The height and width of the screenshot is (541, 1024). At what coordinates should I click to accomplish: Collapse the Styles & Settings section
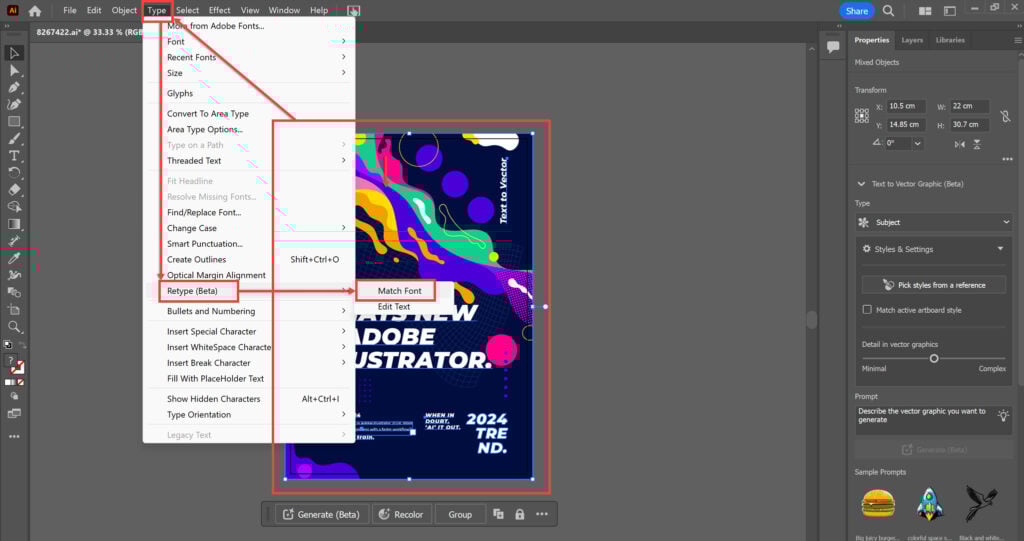1000,249
